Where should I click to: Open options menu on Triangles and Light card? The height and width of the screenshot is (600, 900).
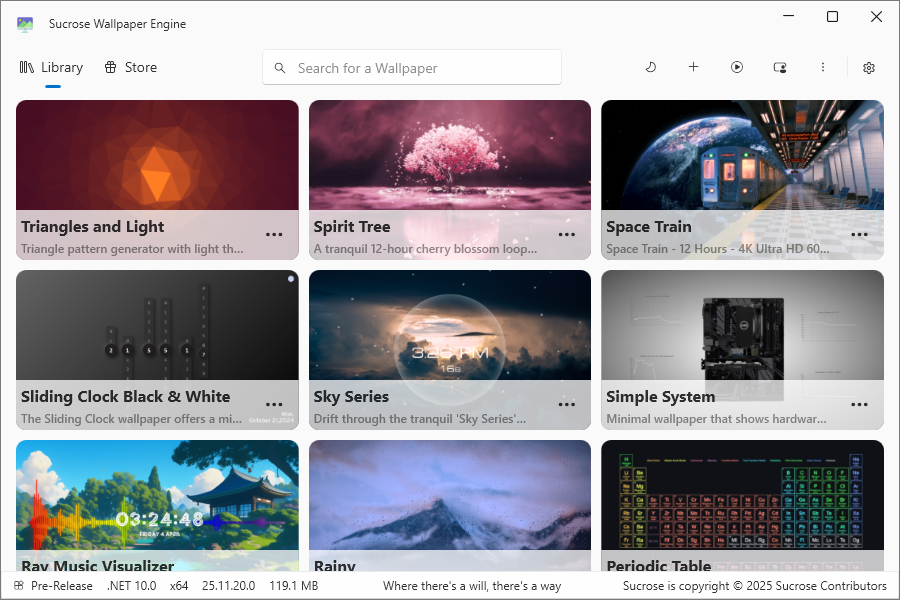point(274,234)
